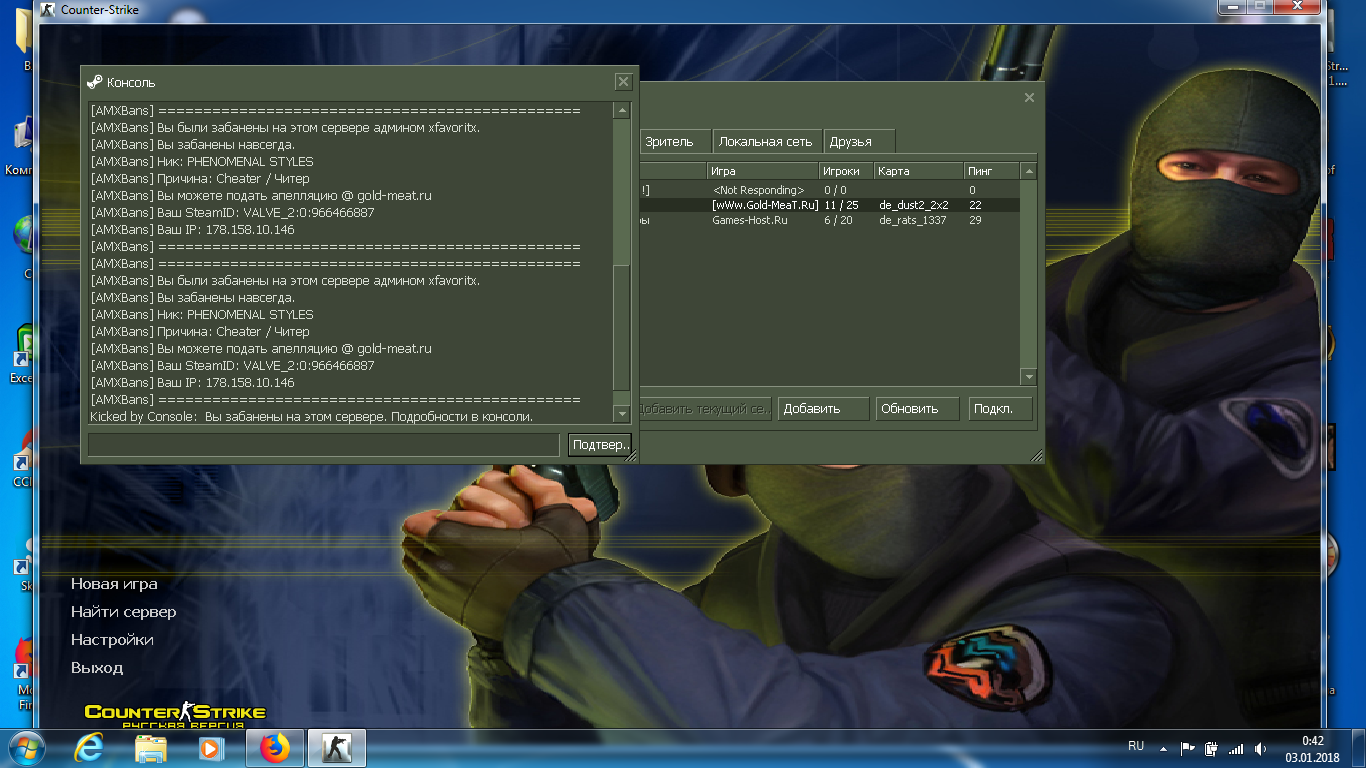Screen dimensions: 1366x768
Task: Open the media player taskbar icon
Action: coord(210,748)
